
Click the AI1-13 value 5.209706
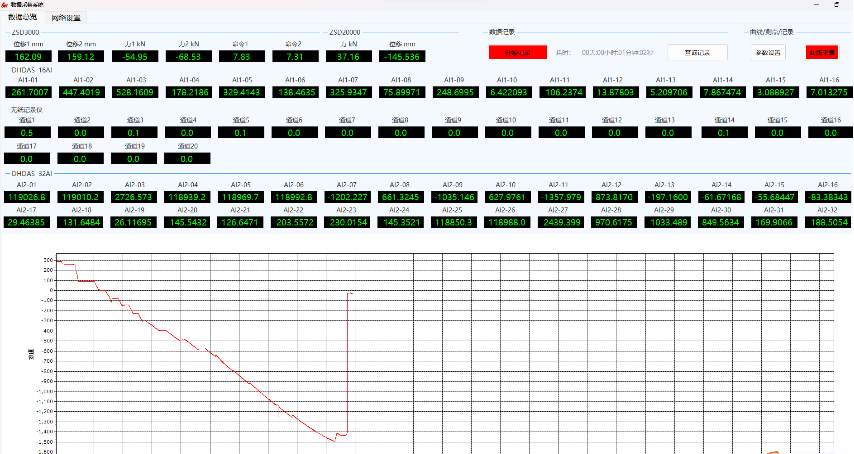tap(668, 93)
